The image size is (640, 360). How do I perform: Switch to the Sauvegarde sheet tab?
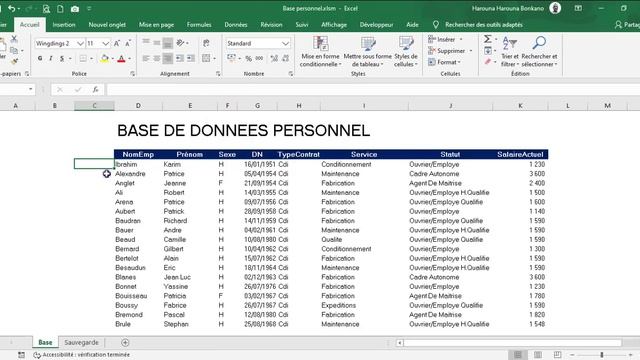tap(82, 342)
